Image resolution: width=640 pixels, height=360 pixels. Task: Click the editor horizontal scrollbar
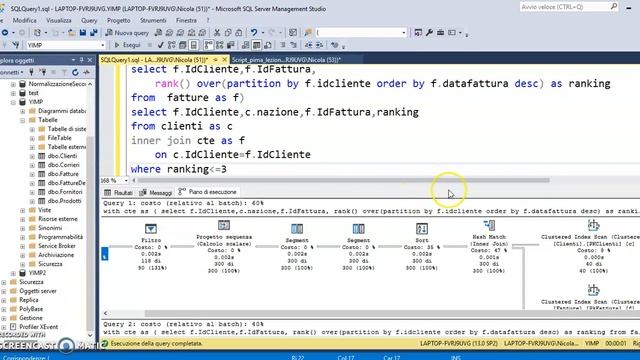(343, 180)
